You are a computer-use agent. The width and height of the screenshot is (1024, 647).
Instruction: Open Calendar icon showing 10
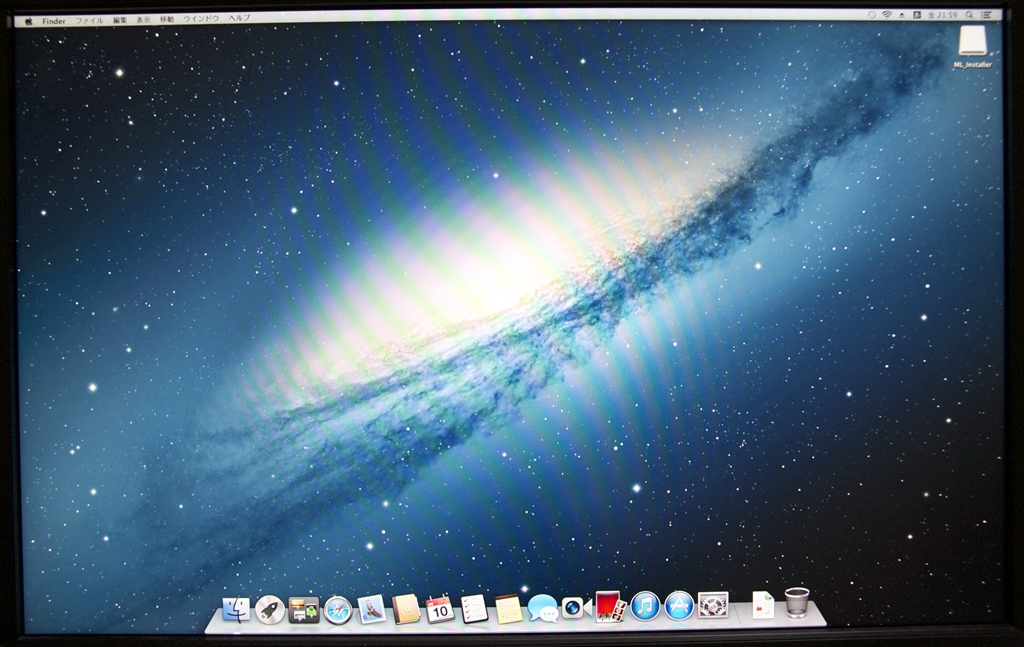(440, 609)
